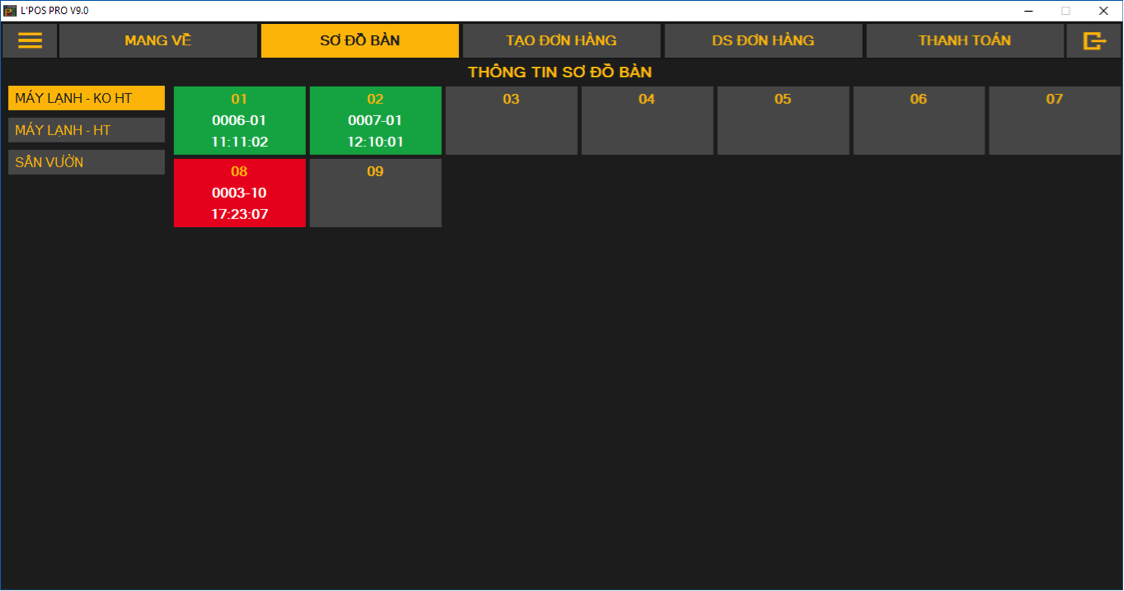This screenshot has width=1124, height=591.
Task: Select red table 08 with order 0003-10
Action: [x=240, y=193]
